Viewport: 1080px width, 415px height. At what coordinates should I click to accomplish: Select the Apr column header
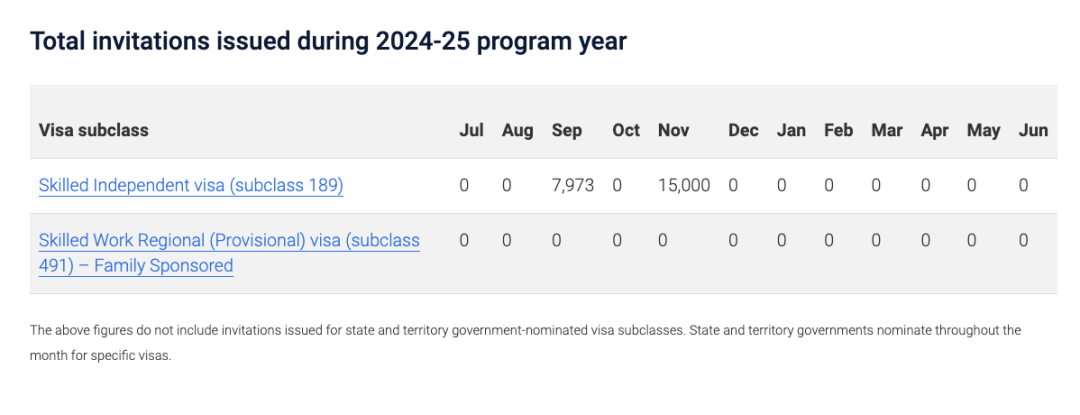pyautogui.click(x=934, y=131)
